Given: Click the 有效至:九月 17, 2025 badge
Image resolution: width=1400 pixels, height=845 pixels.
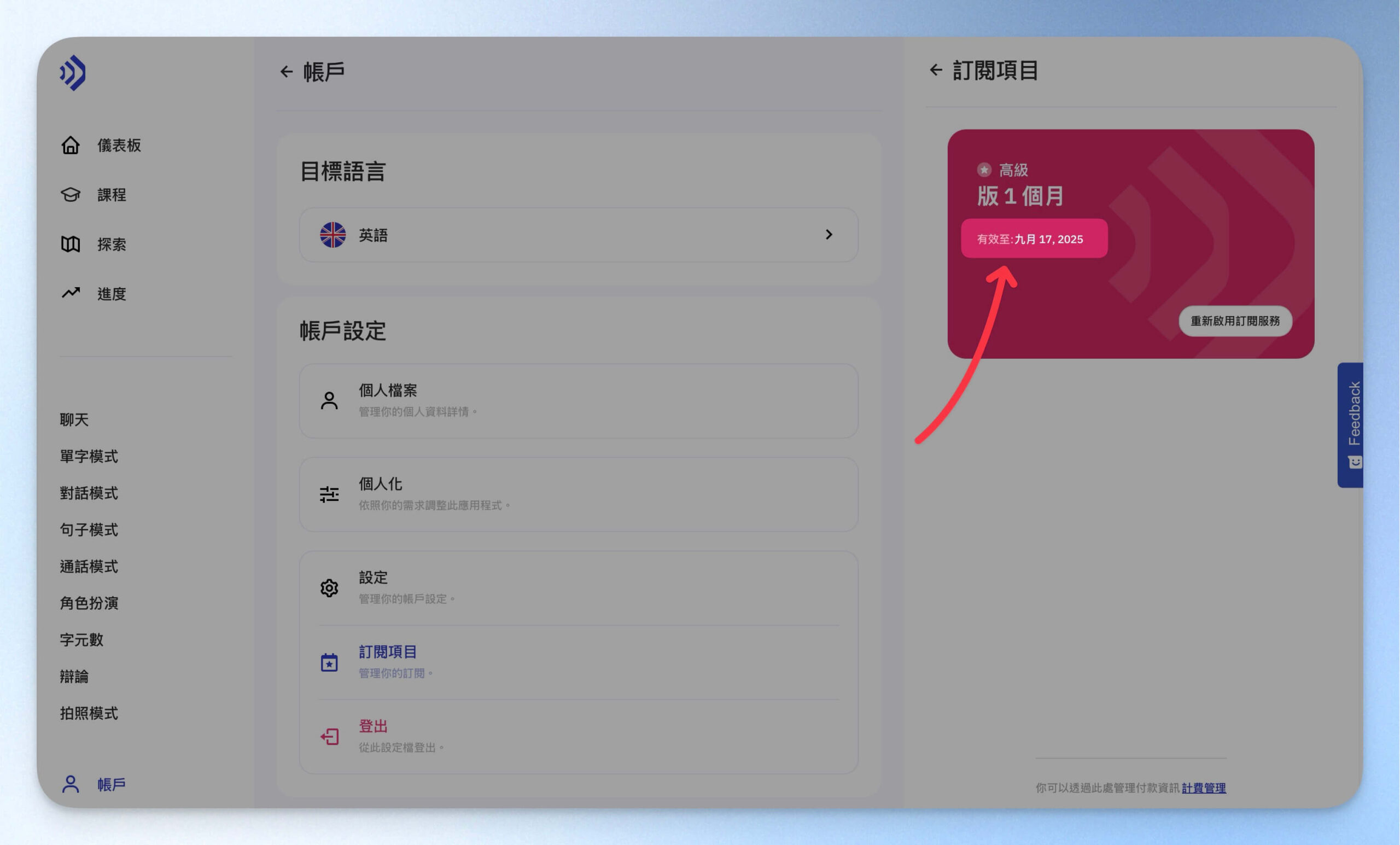Looking at the screenshot, I should pos(1034,238).
